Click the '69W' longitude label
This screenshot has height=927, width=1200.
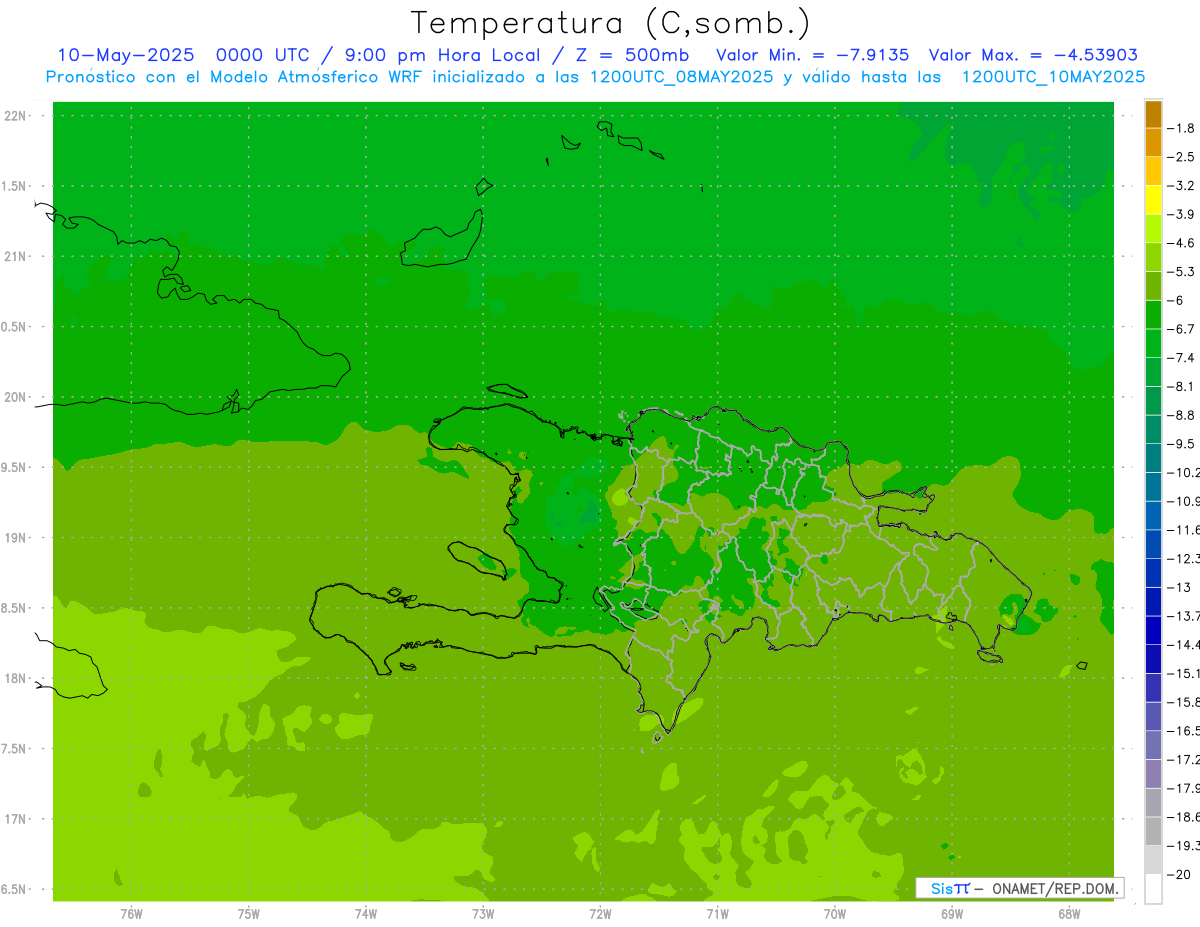click(952, 913)
